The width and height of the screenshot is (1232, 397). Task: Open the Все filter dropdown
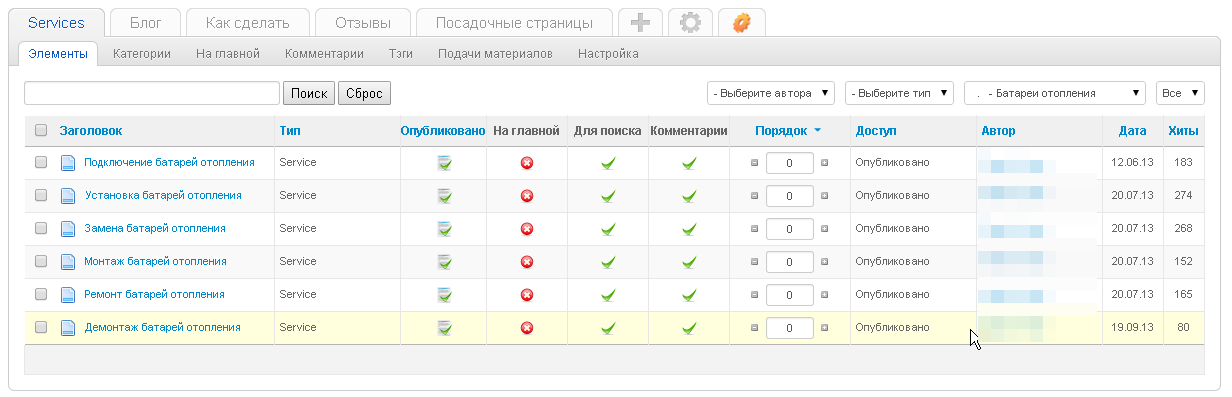point(1180,93)
